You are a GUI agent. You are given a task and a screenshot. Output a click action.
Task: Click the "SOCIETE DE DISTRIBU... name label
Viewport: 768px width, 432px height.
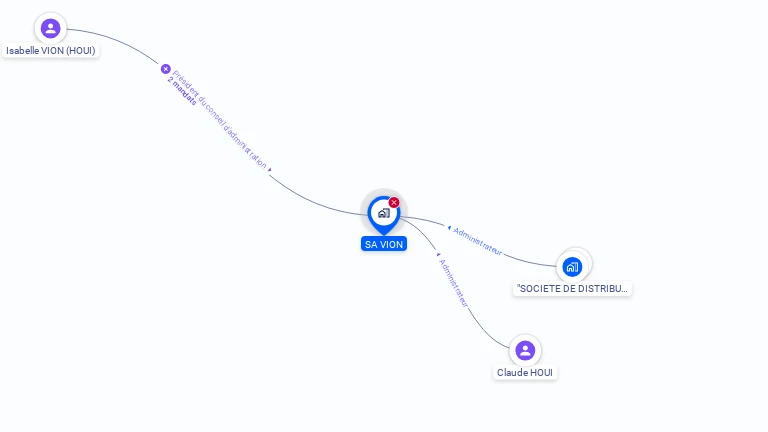572,288
